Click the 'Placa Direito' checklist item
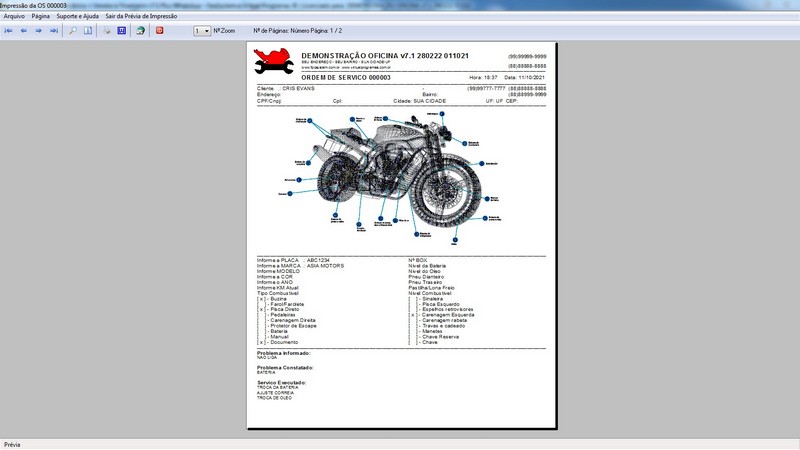 (x=278, y=310)
